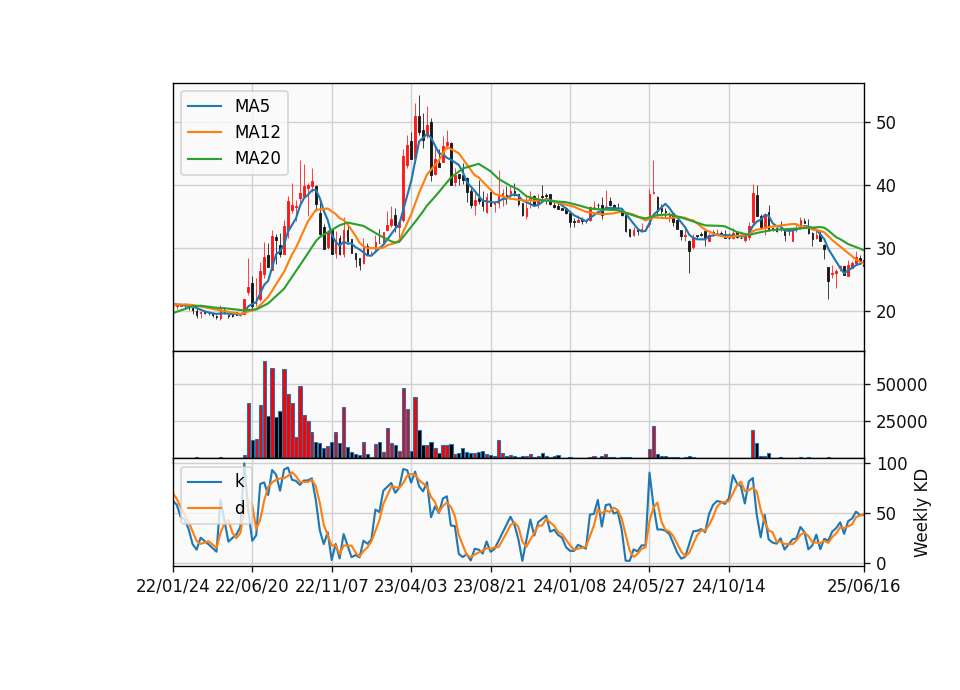Click the 25/06/16 date label
Viewport: 960px width, 690px height.
coord(864,587)
